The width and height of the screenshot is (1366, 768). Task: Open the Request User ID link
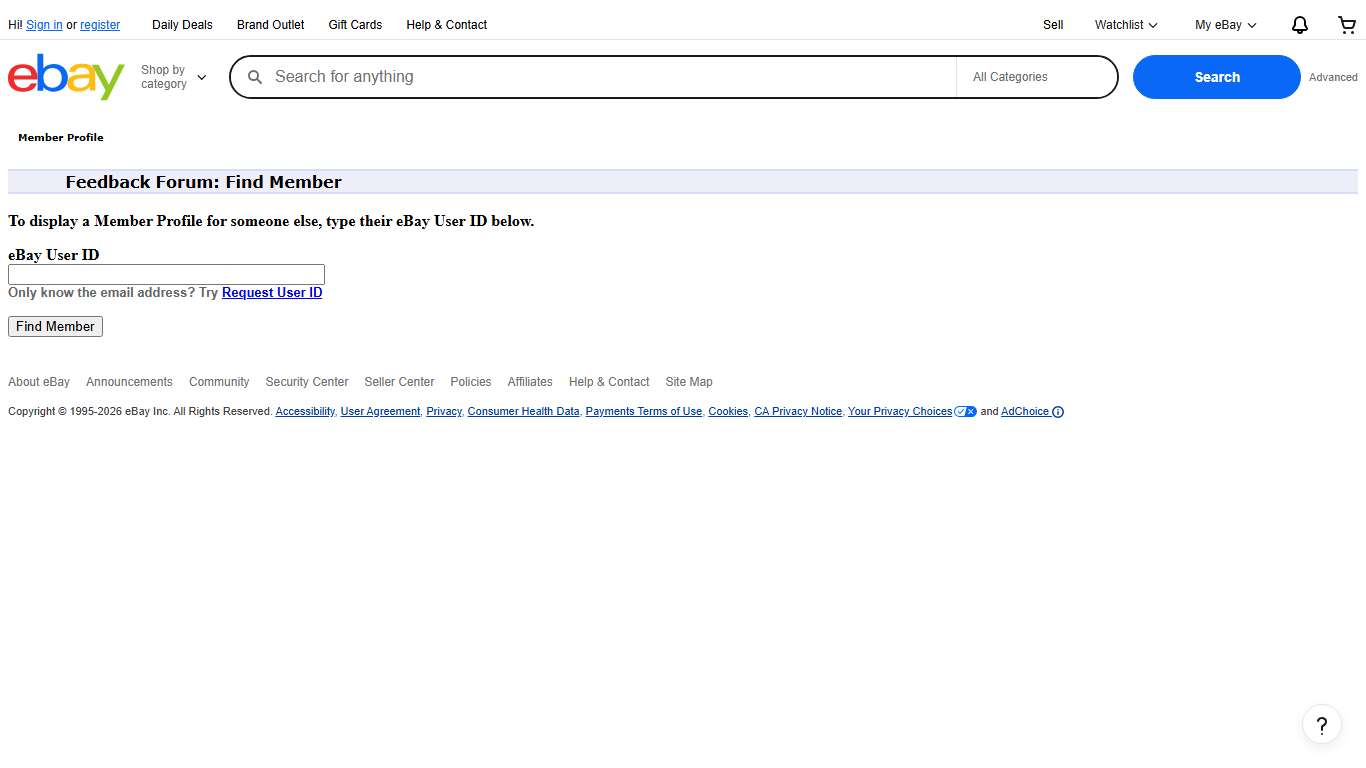coord(271,292)
